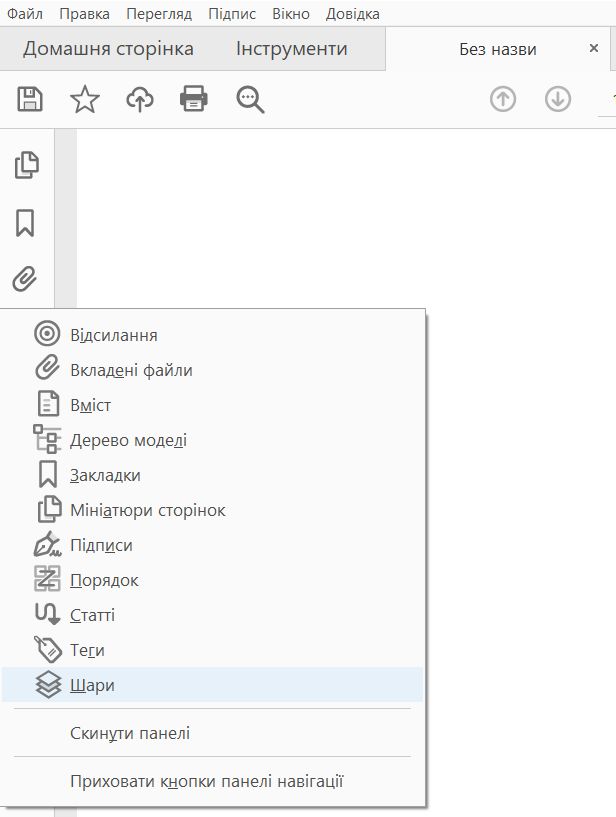The width and height of the screenshot is (616, 817).
Task: Switch to Інструменти tab
Action: pyautogui.click(x=292, y=49)
